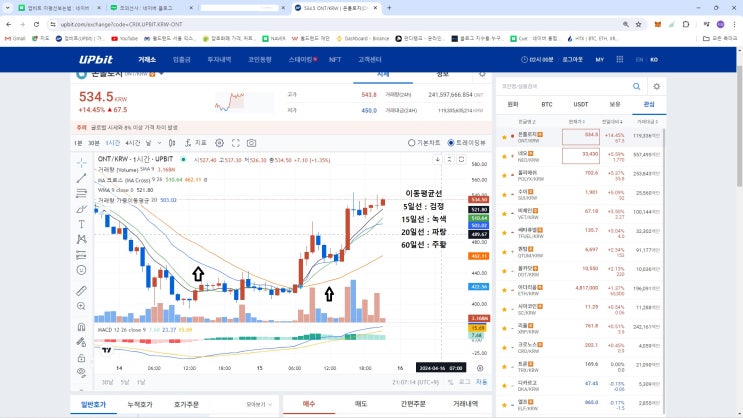Select the 트레이딩뷰 radio option
This screenshot has width=743, height=418.
point(467,143)
